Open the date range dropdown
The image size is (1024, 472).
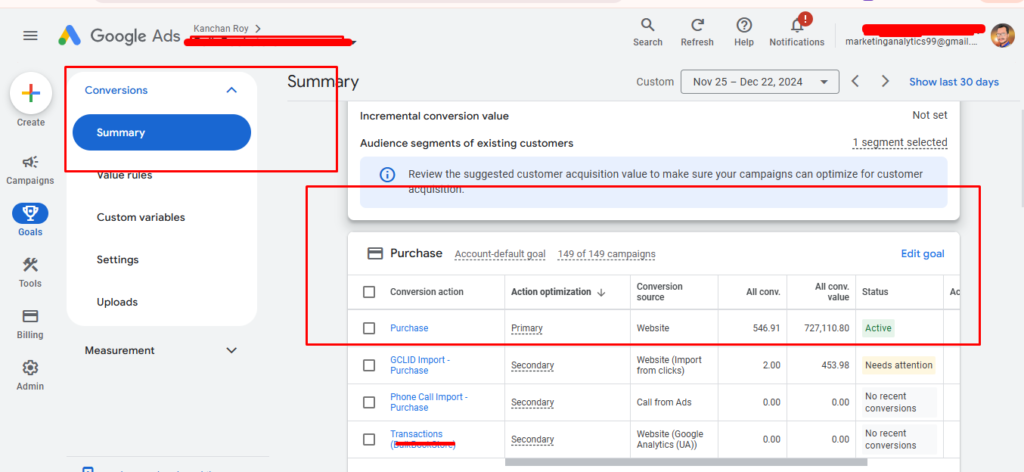coord(760,82)
